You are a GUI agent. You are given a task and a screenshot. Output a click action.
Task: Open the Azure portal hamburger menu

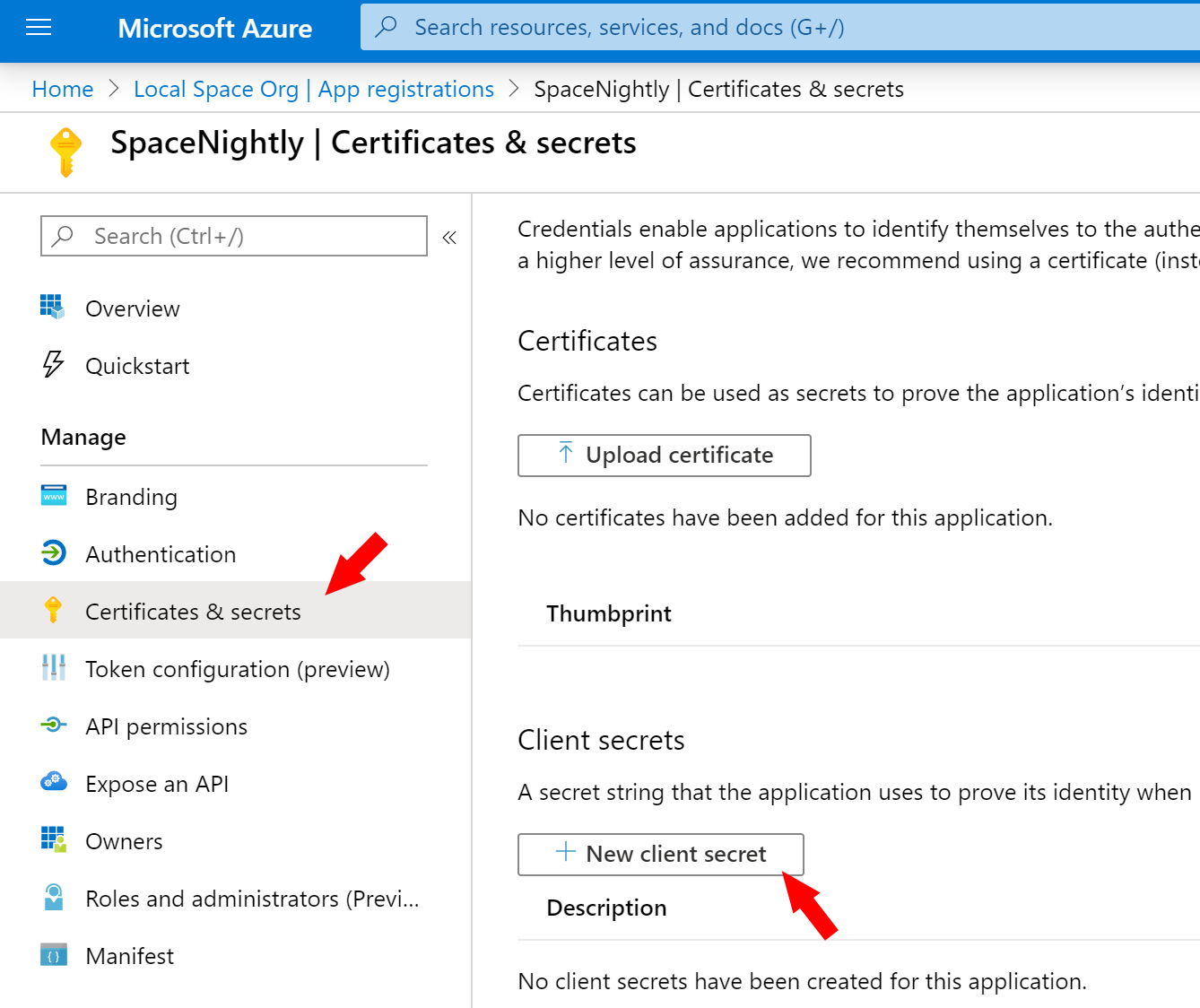[38, 27]
